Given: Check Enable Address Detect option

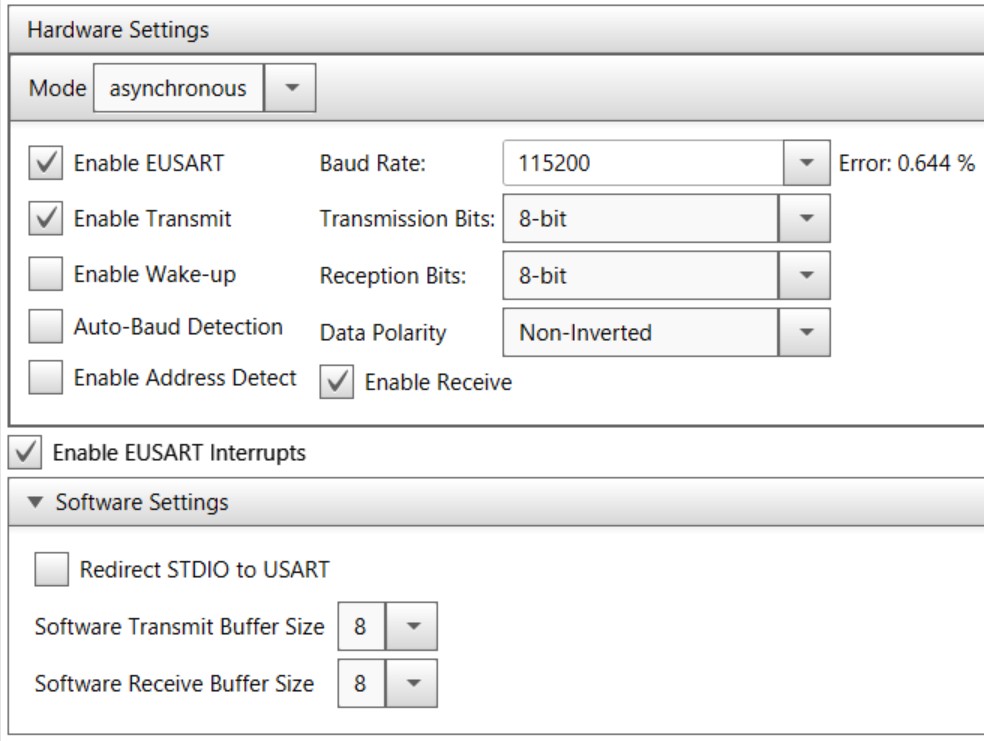Looking at the screenshot, I should (44, 378).
